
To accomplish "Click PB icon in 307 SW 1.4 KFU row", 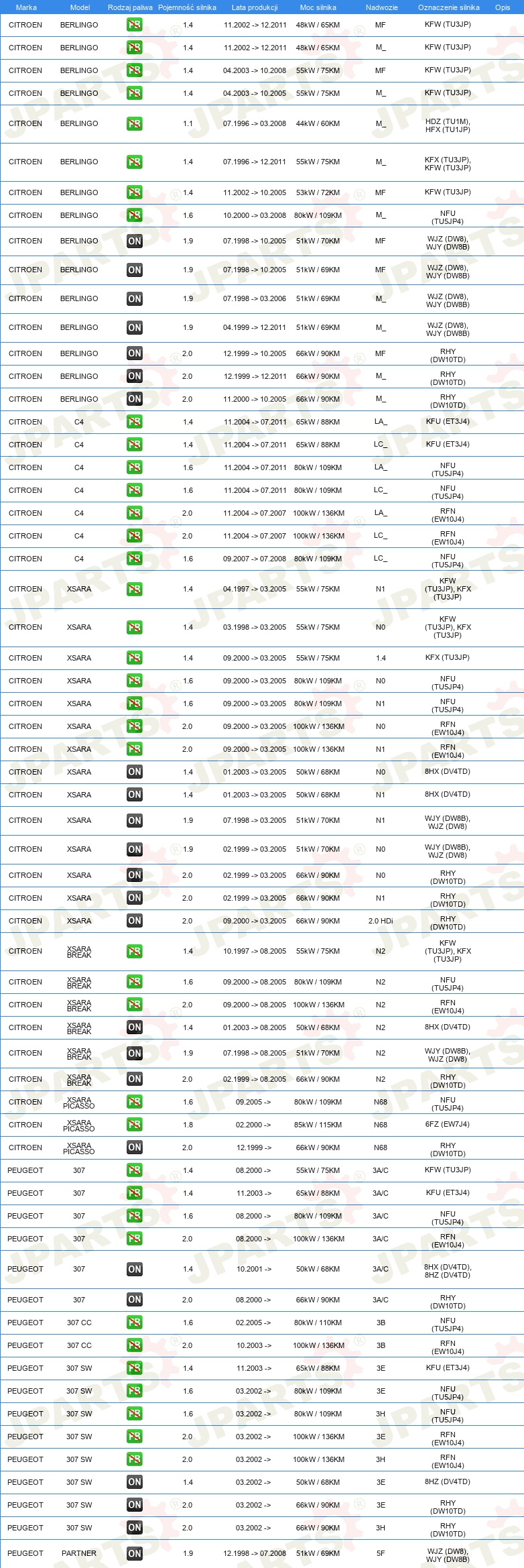I will (134, 1368).
